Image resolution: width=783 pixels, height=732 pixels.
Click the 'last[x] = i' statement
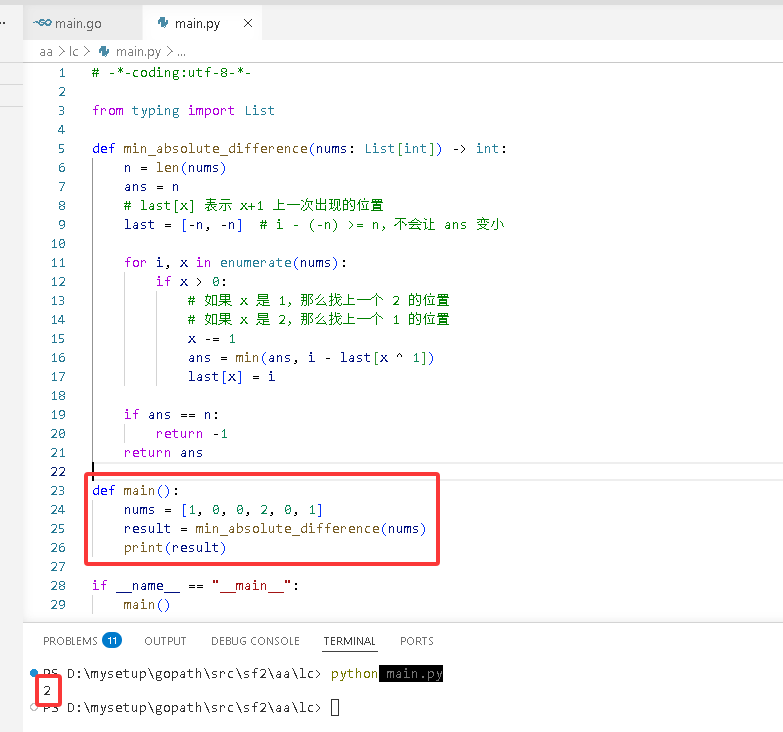[232, 376]
